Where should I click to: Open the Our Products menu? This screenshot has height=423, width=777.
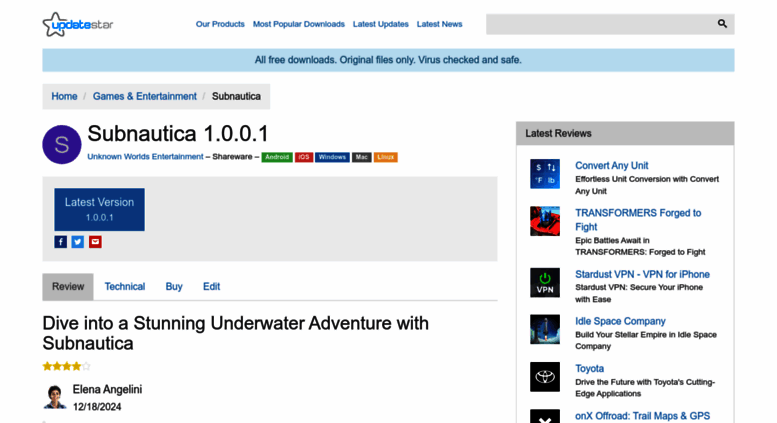click(x=220, y=24)
